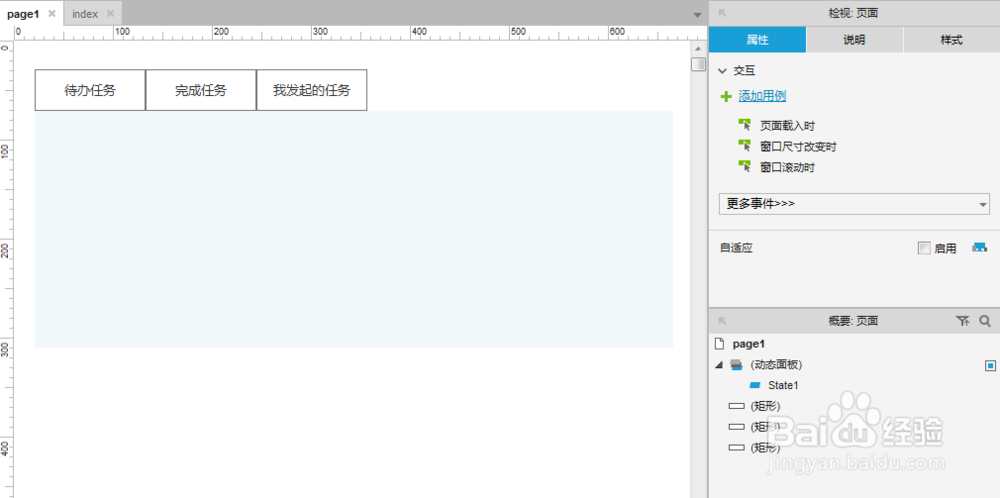Open the page tabs list dropdown arrow
Image resolution: width=1000 pixels, height=498 pixels.
[x=697, y=15]
